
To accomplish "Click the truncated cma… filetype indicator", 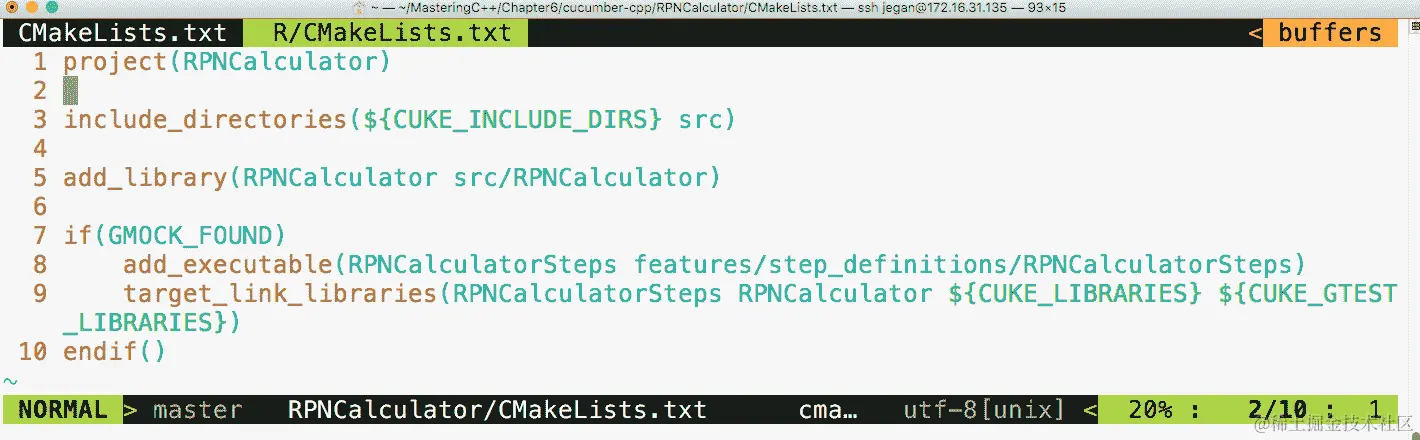I will 828,409.
